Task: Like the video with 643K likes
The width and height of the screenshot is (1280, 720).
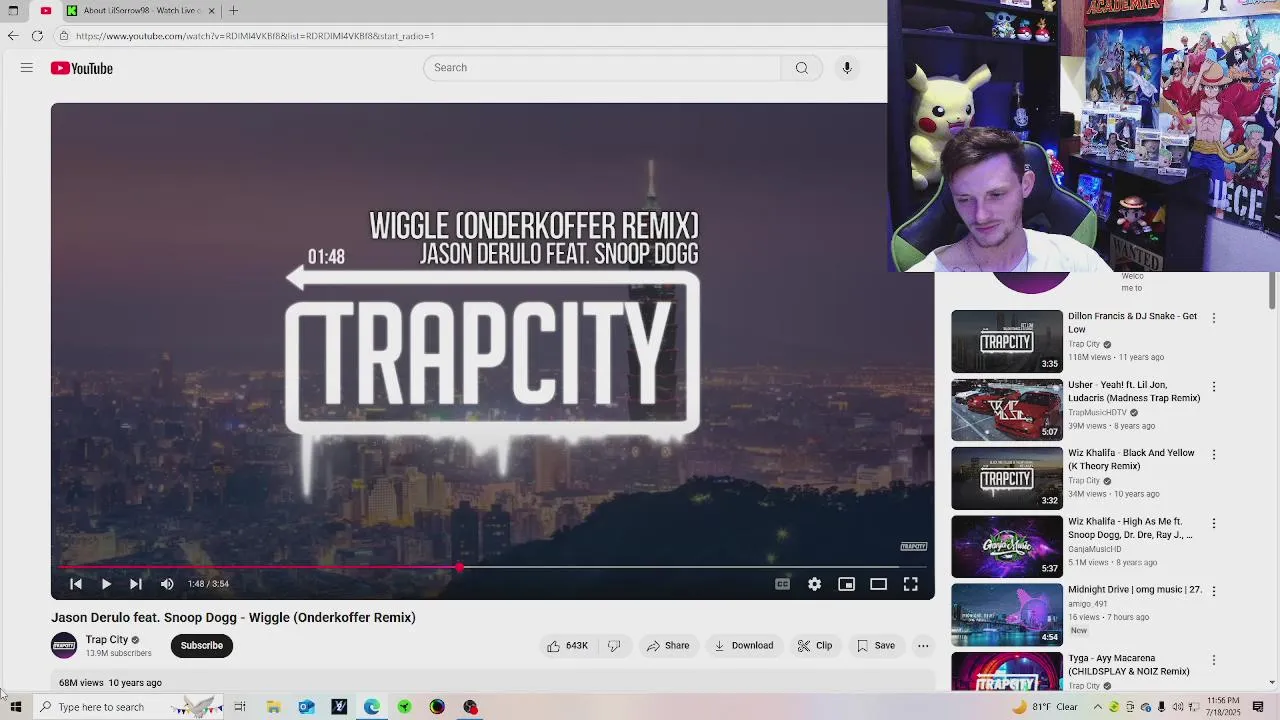Action: (567, 646)
